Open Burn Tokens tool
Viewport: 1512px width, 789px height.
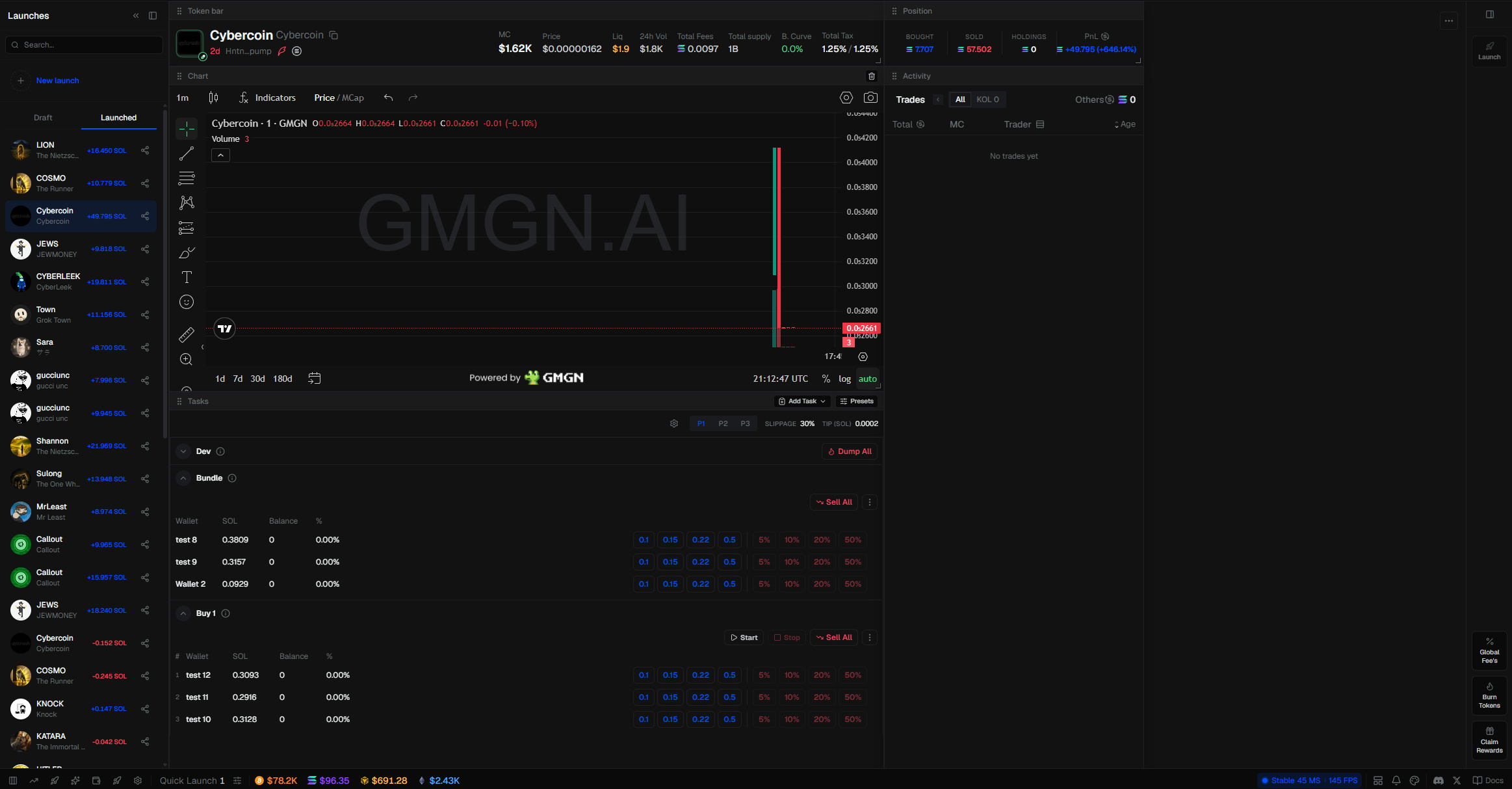1489,695
